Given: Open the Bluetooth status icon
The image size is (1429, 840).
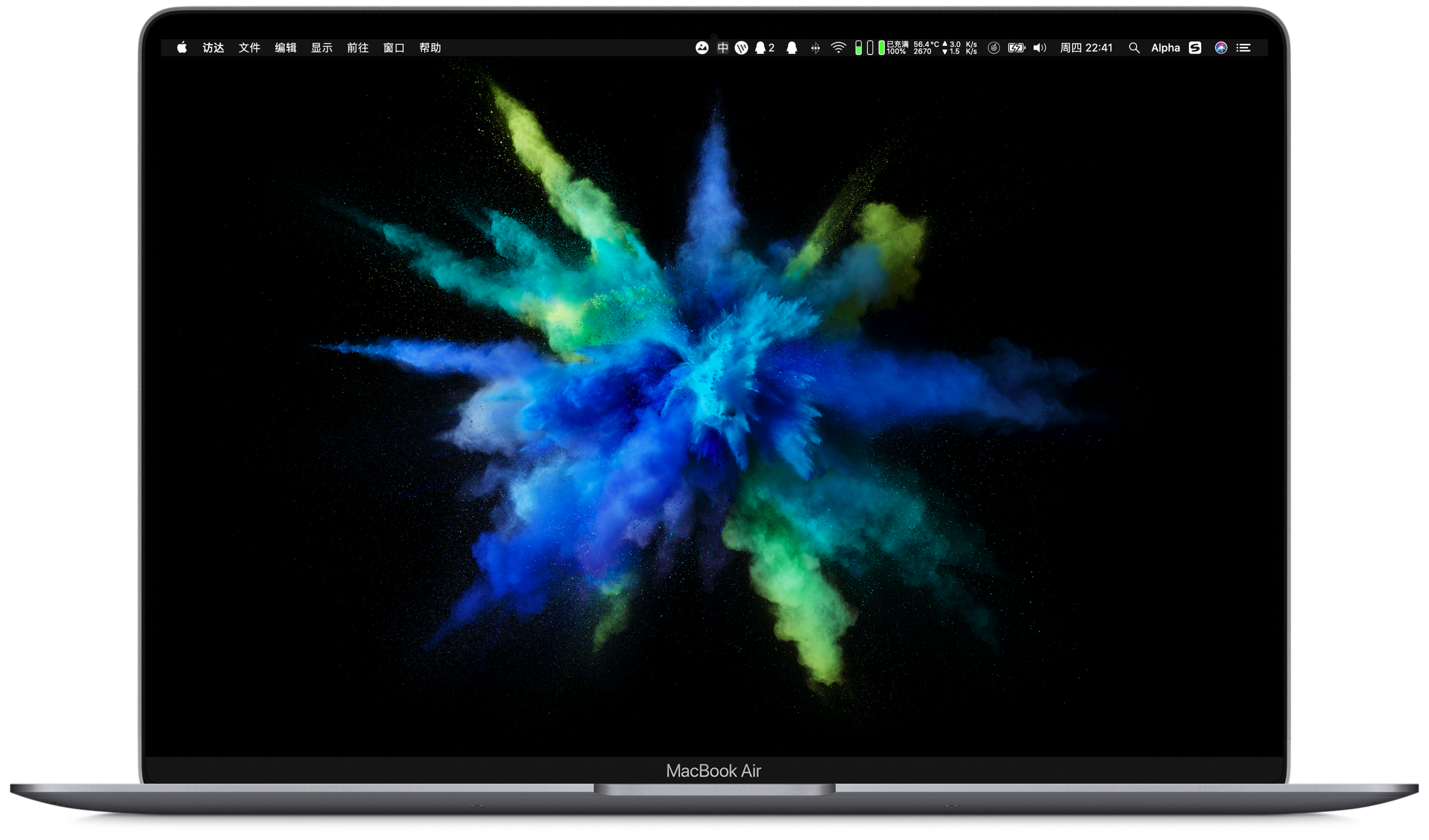Looking at the screenshot, I should [815, 48].
